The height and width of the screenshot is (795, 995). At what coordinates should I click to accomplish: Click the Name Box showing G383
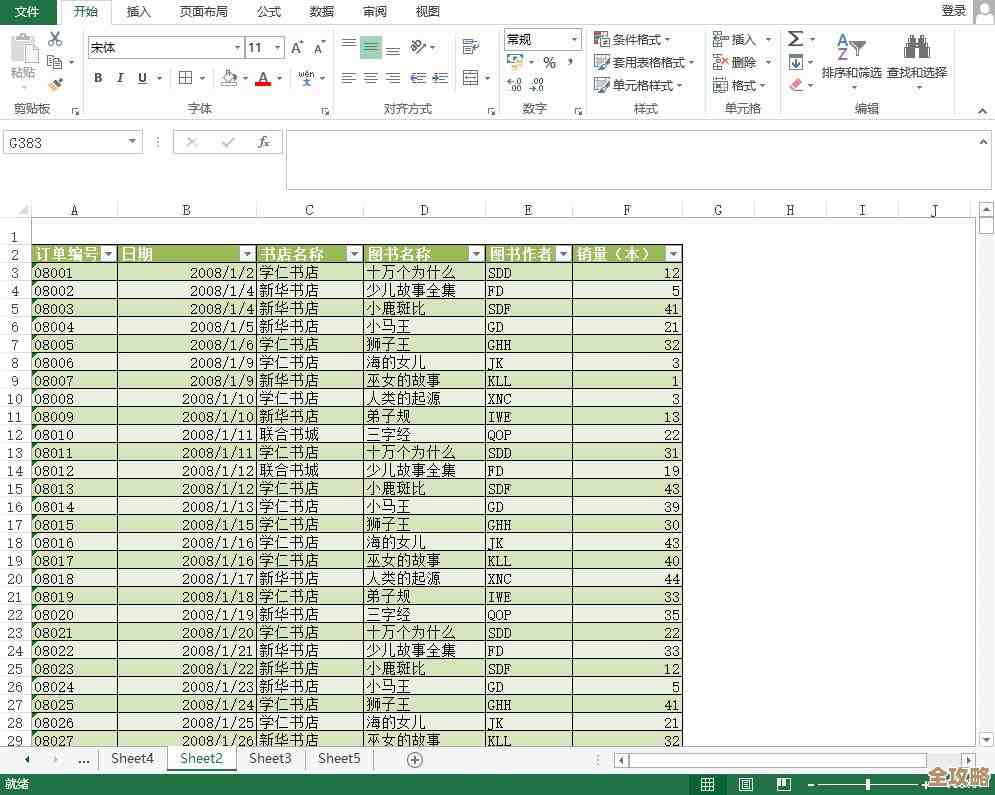pyautogui.click(x=64, y=143)
